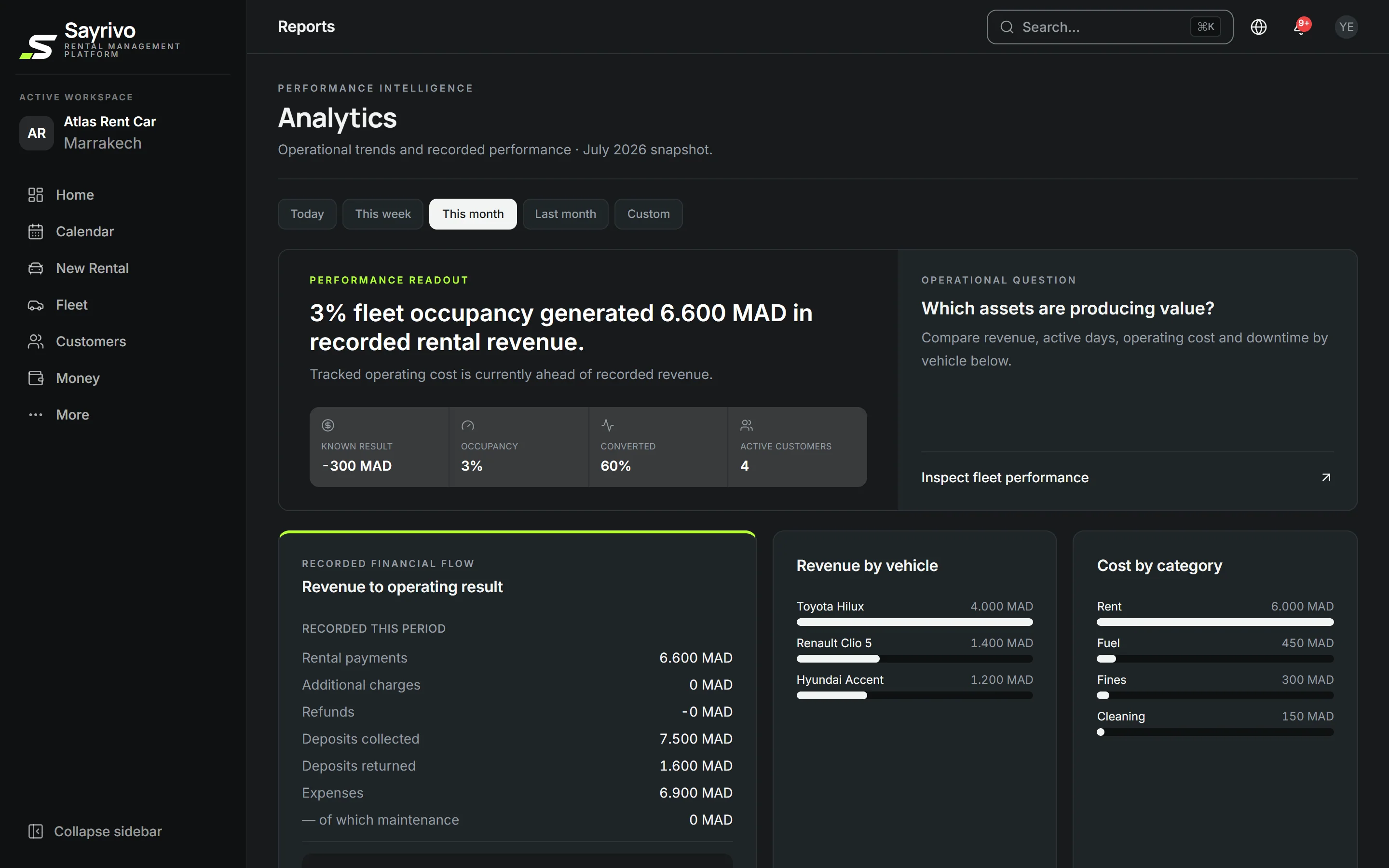Click the Reports page title

(x=306, y=27)
